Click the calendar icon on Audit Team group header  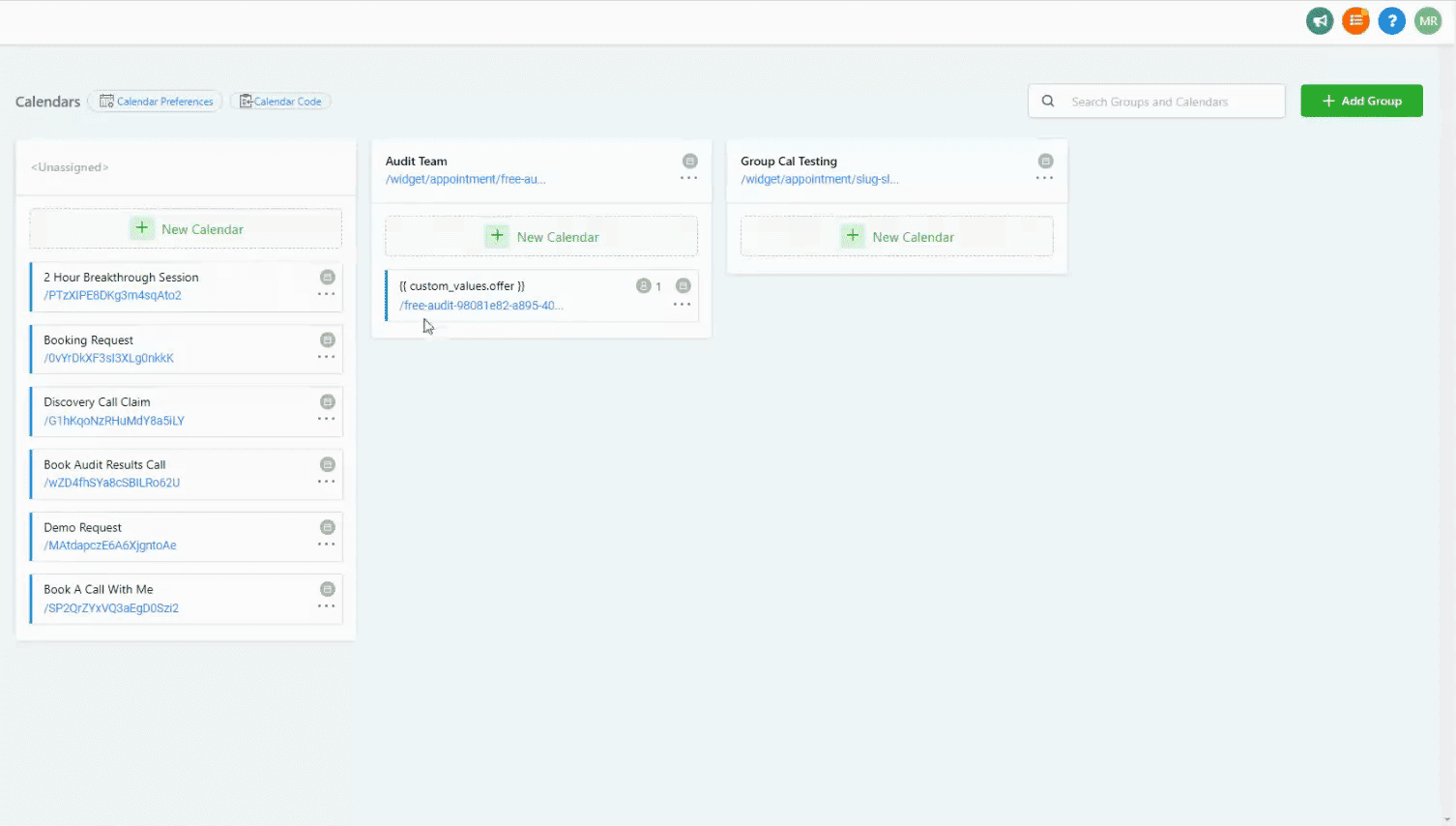689,161
